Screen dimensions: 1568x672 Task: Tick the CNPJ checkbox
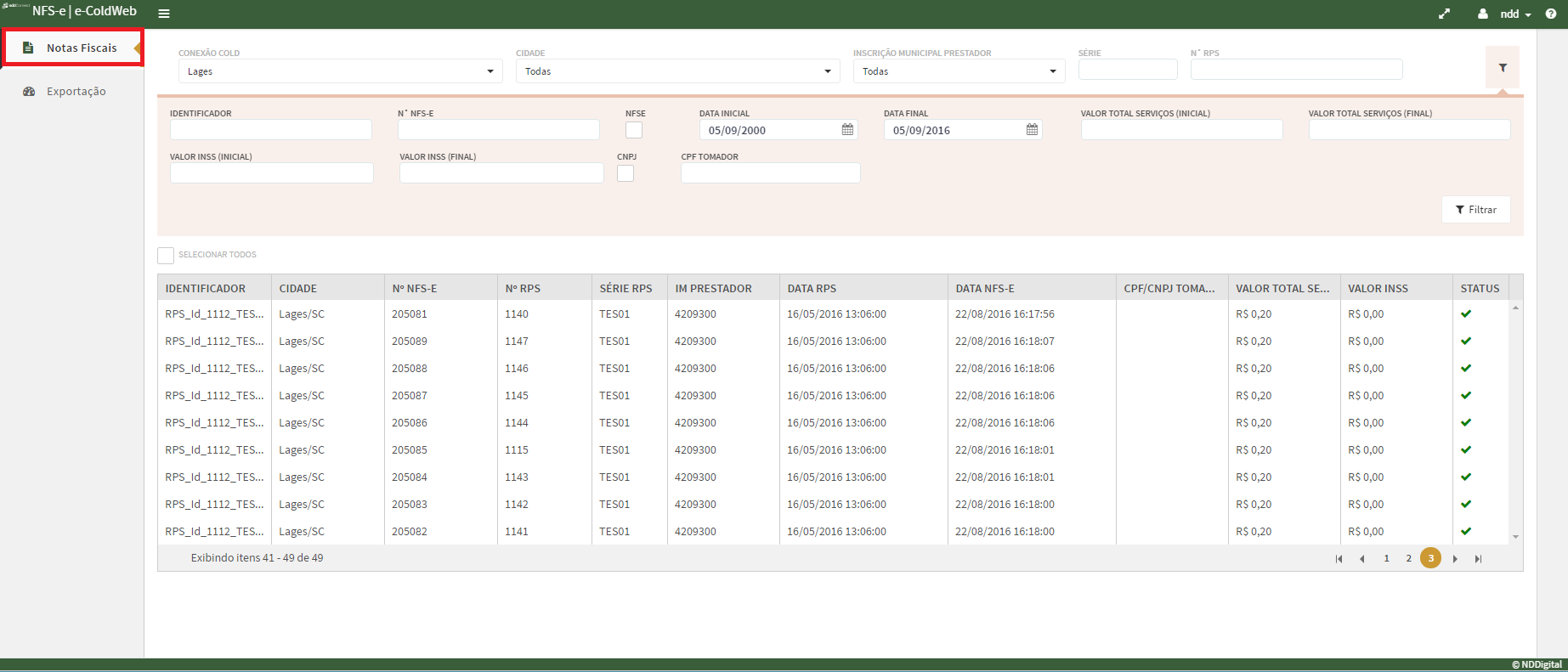click(626, 173)
